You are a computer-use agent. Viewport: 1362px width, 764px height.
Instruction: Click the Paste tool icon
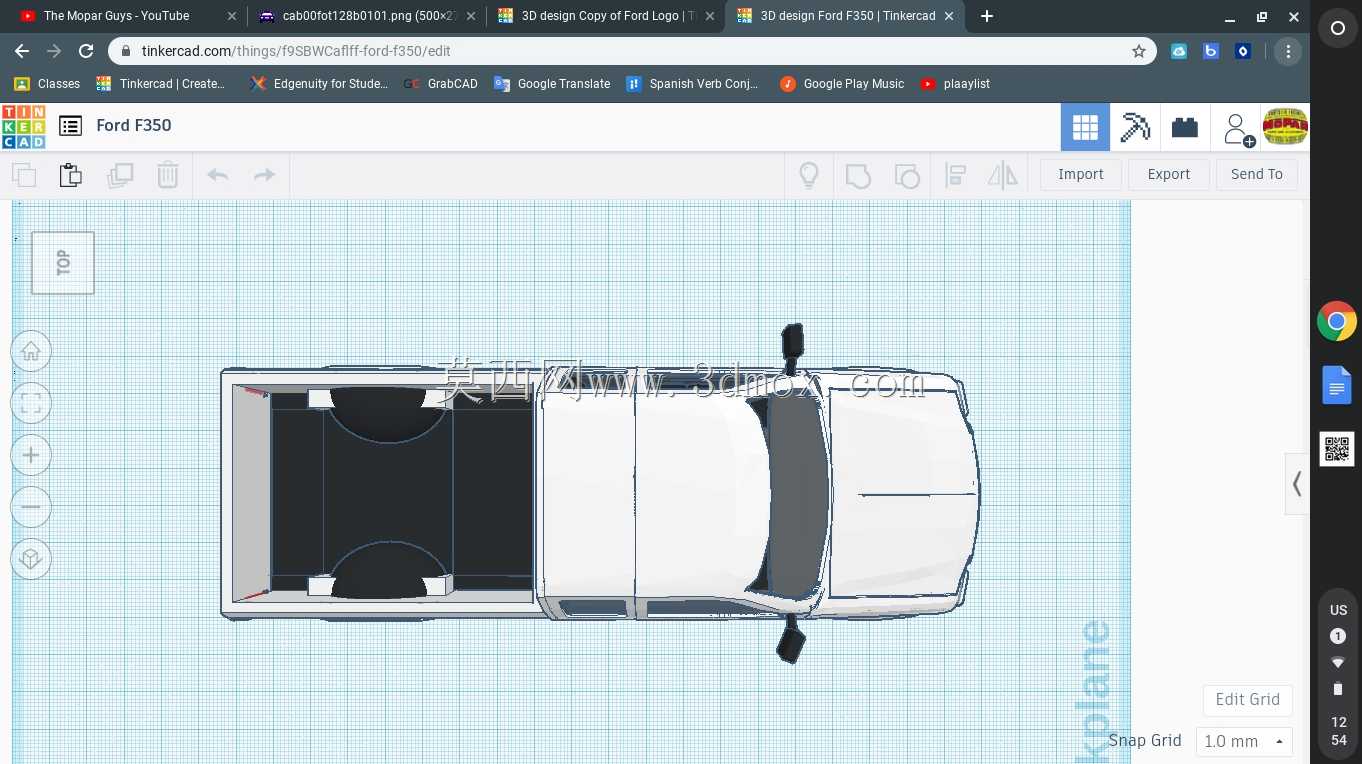71,175
